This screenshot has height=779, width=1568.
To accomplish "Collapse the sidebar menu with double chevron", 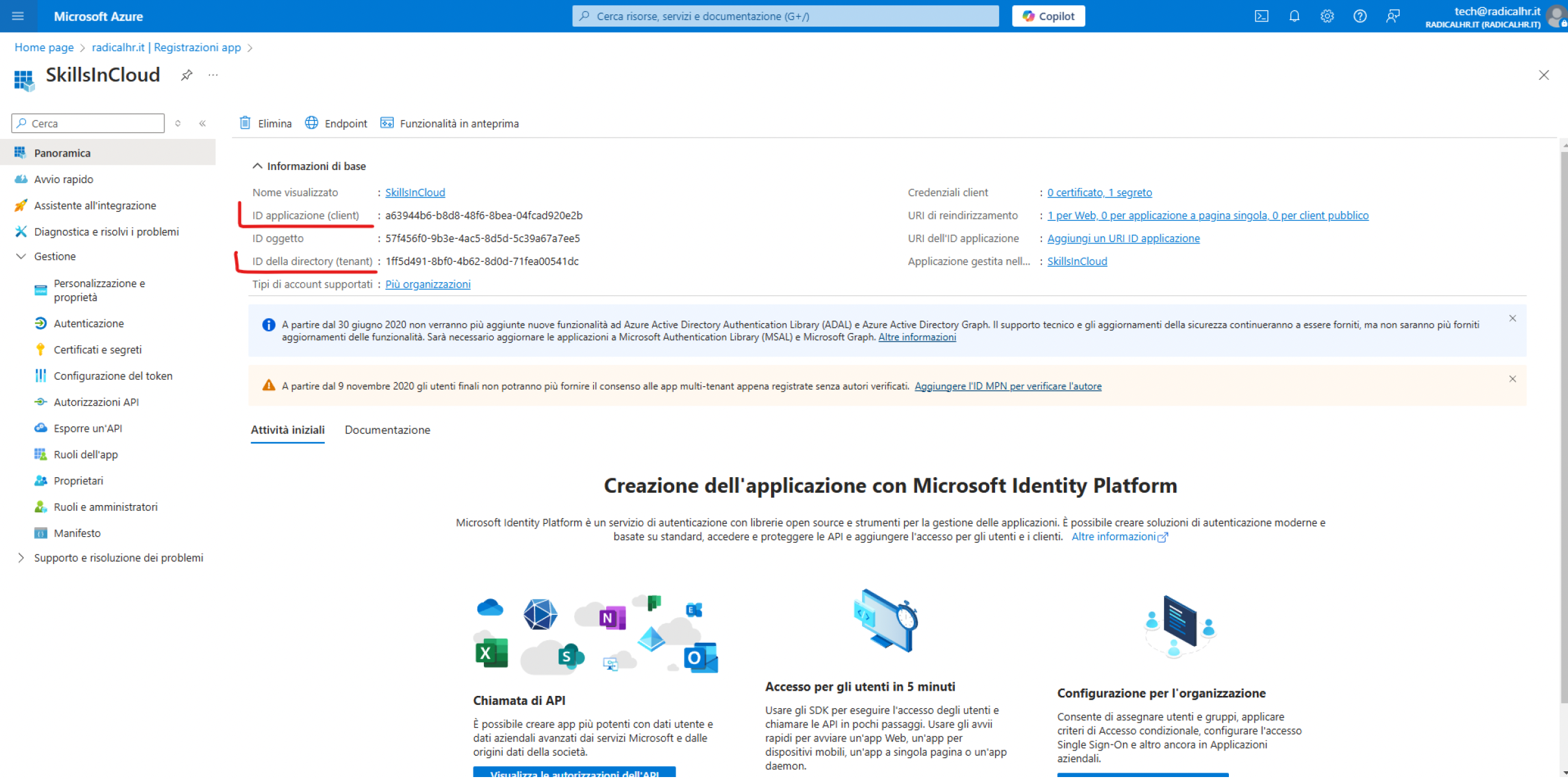I will (x=203, y=123).
